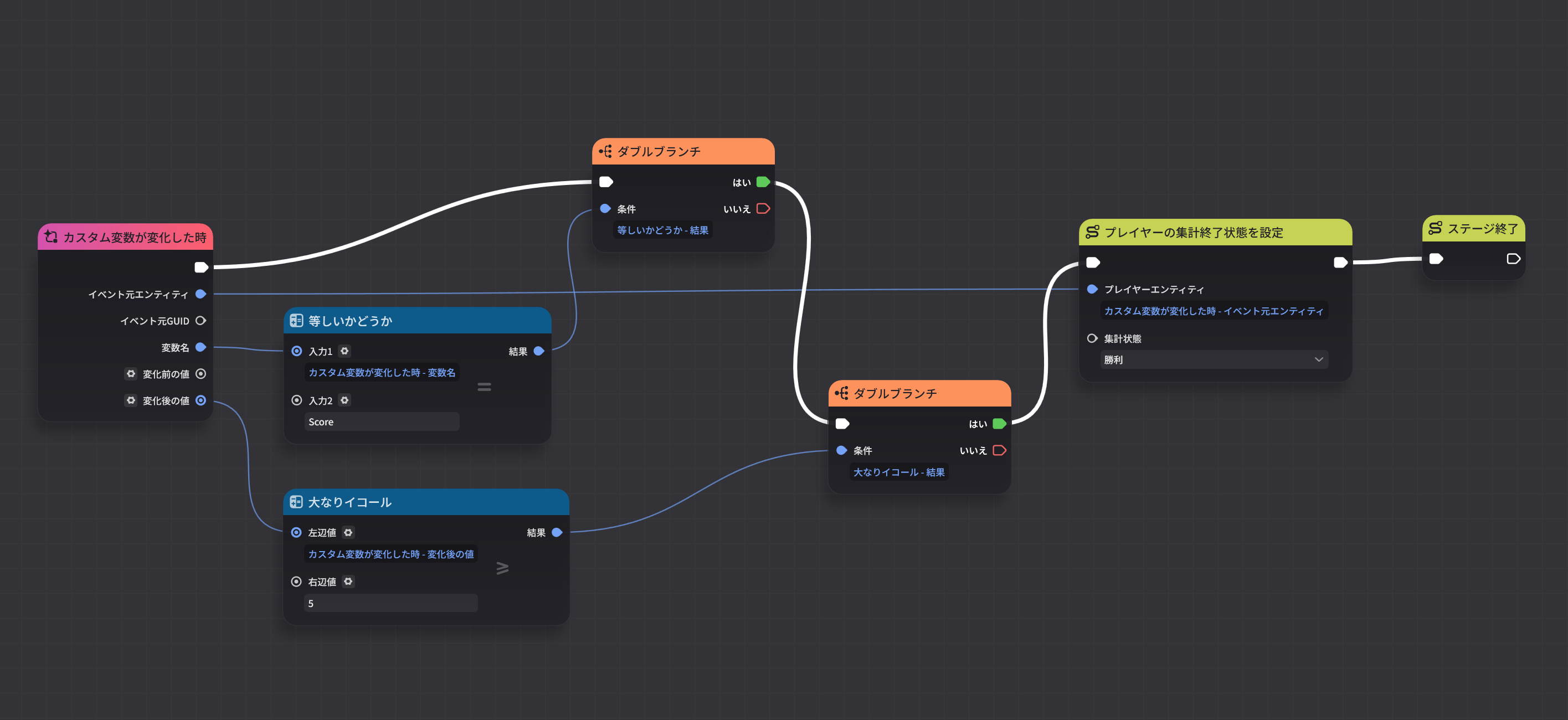Click gear icon beside 変化後の値

pyautogui.click(x=131, y=400)
